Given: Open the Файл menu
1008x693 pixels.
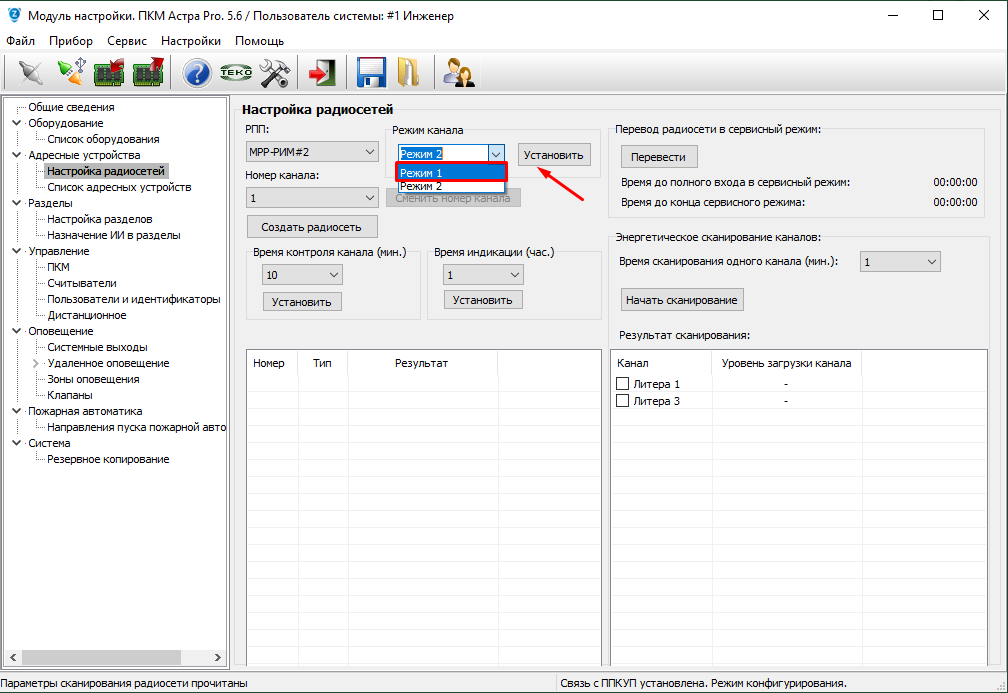Looking at the screenshot, I should 21,40.
